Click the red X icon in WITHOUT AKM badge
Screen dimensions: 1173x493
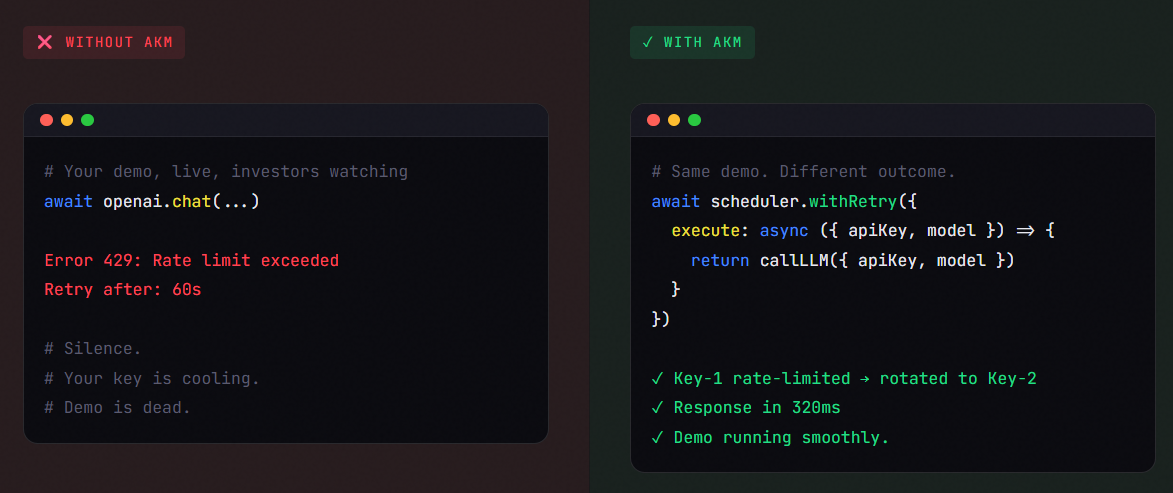45,43
